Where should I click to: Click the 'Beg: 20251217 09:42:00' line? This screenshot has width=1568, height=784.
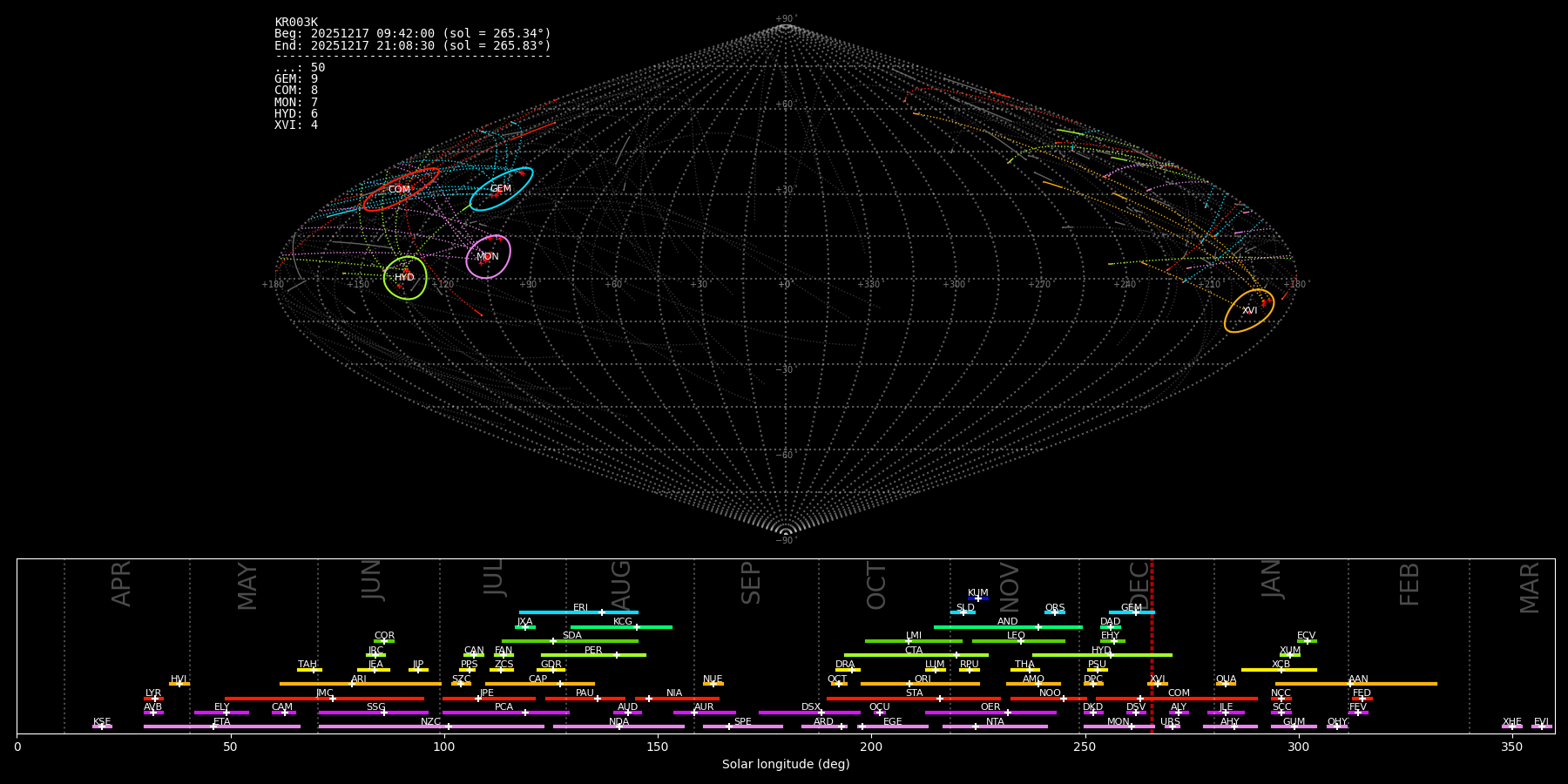click(413, 34)
